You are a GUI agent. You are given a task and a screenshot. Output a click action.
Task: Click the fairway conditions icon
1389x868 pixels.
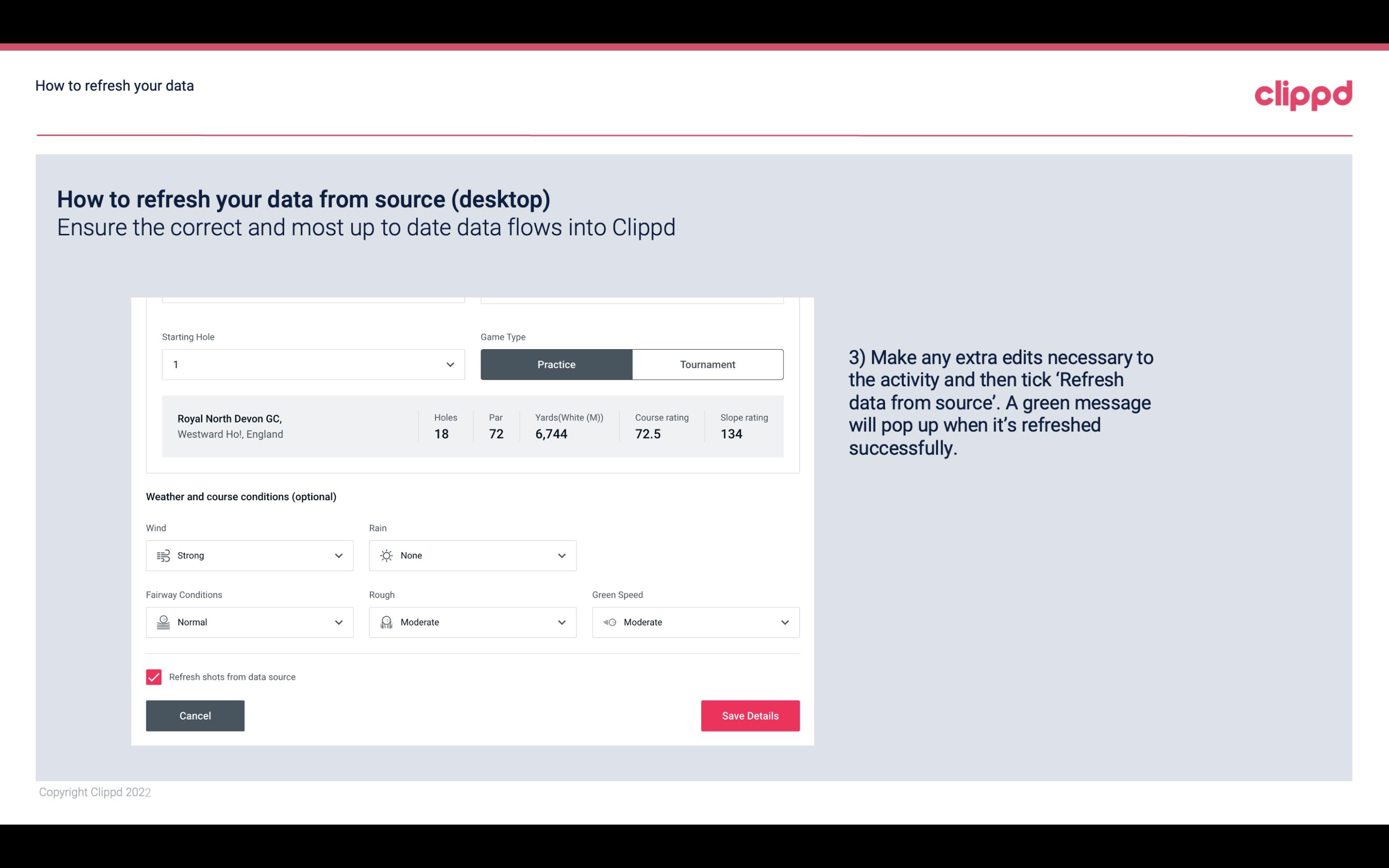point(163,622)
